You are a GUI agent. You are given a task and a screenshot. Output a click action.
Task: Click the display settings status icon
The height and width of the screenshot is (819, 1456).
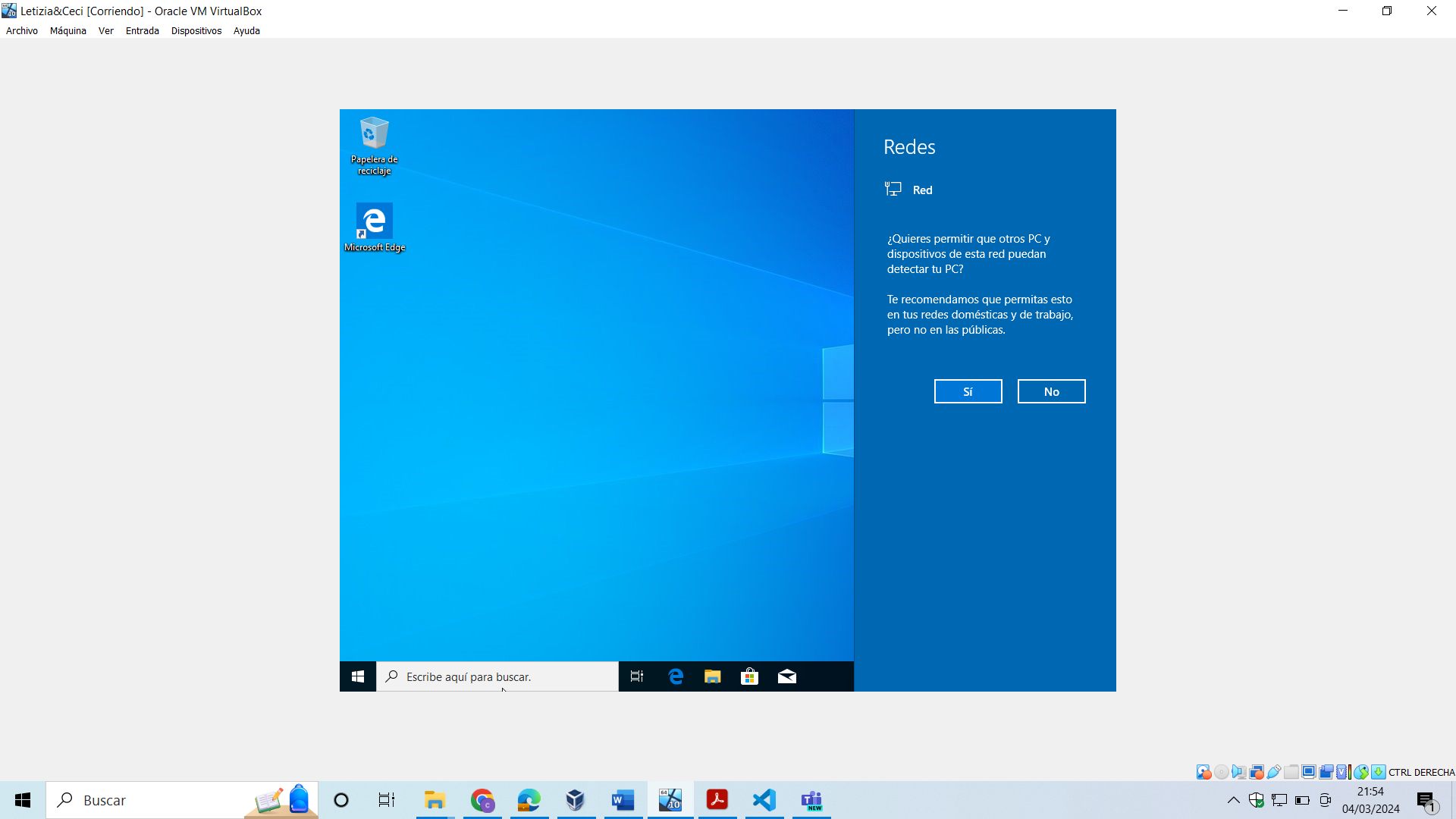tap(1309, 772)
